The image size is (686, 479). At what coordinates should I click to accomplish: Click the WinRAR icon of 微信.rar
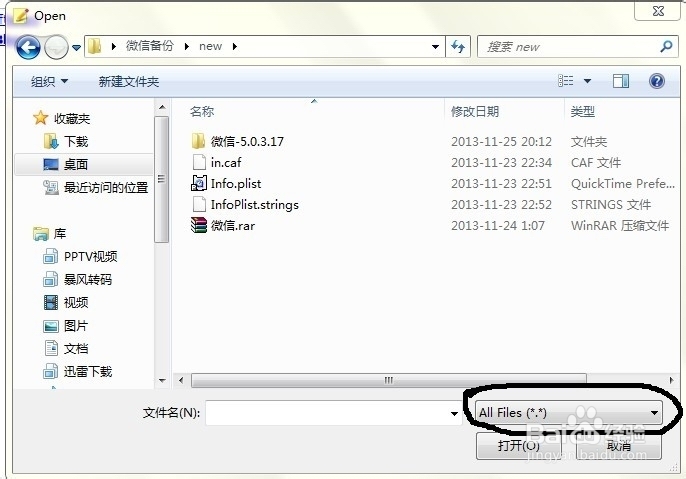point(199,225)
